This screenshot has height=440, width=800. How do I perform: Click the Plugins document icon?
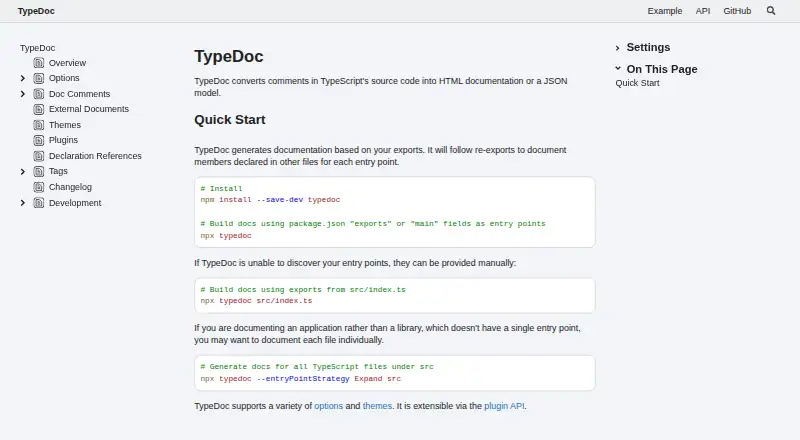pyautogui.click(x=39, y=140)
